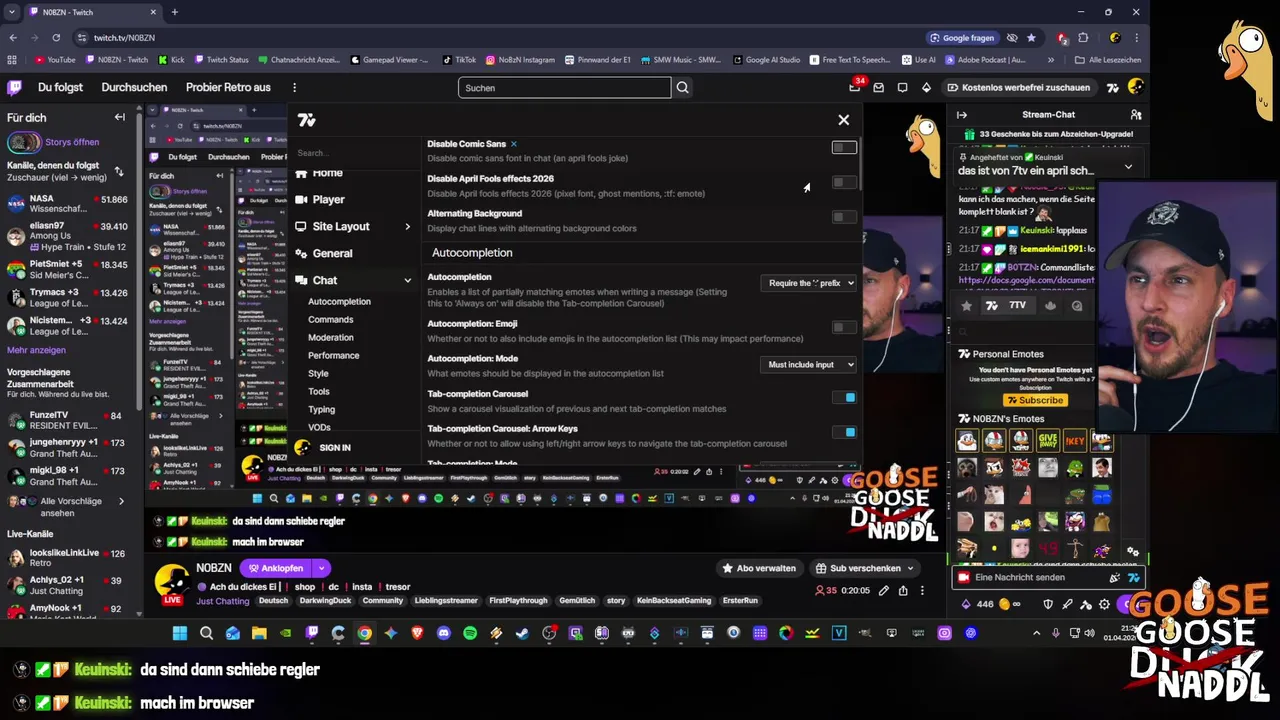Open 7TV emote menu icon in chat input
Image resolution: width=1280 pixels, height=720 pixels.
(x=1133, y=577)
